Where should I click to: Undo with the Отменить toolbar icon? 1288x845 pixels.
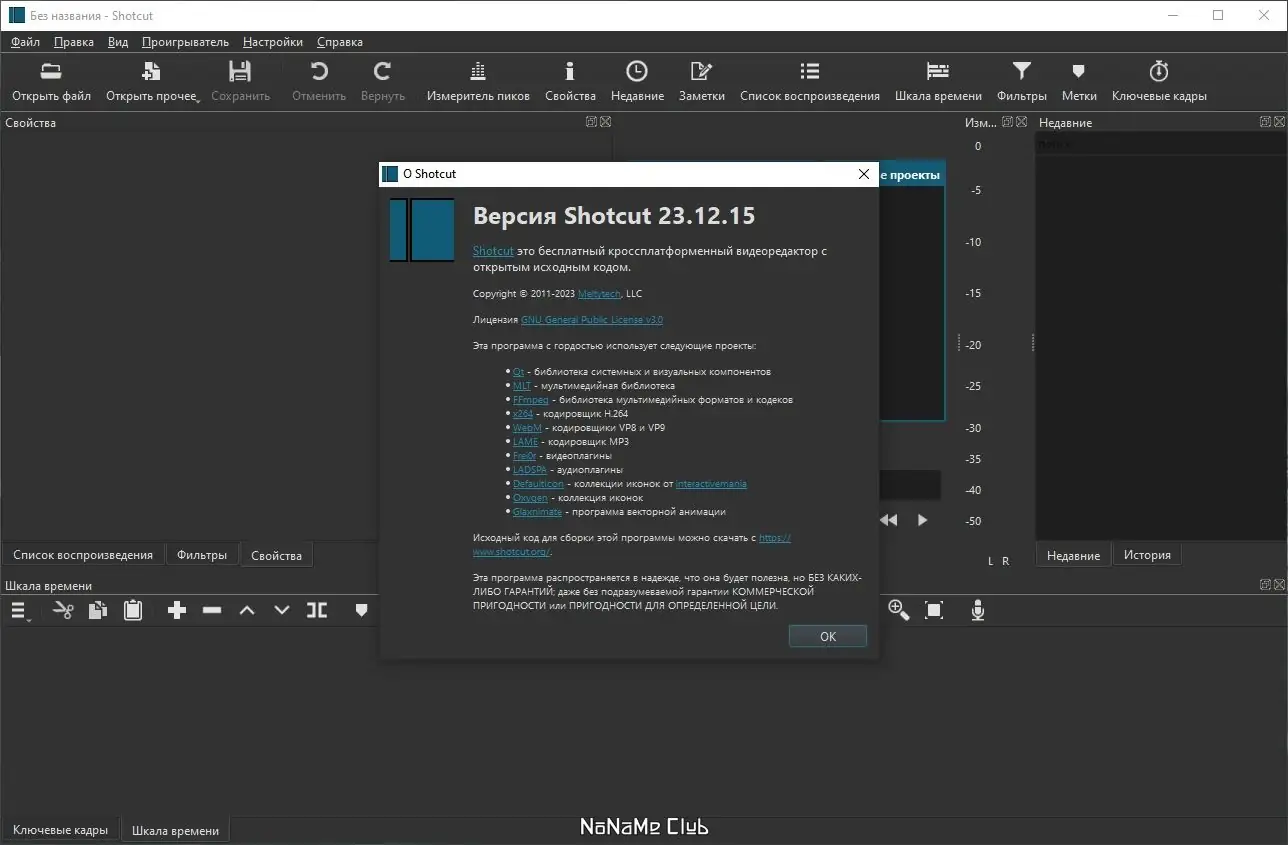pos(319,71)
